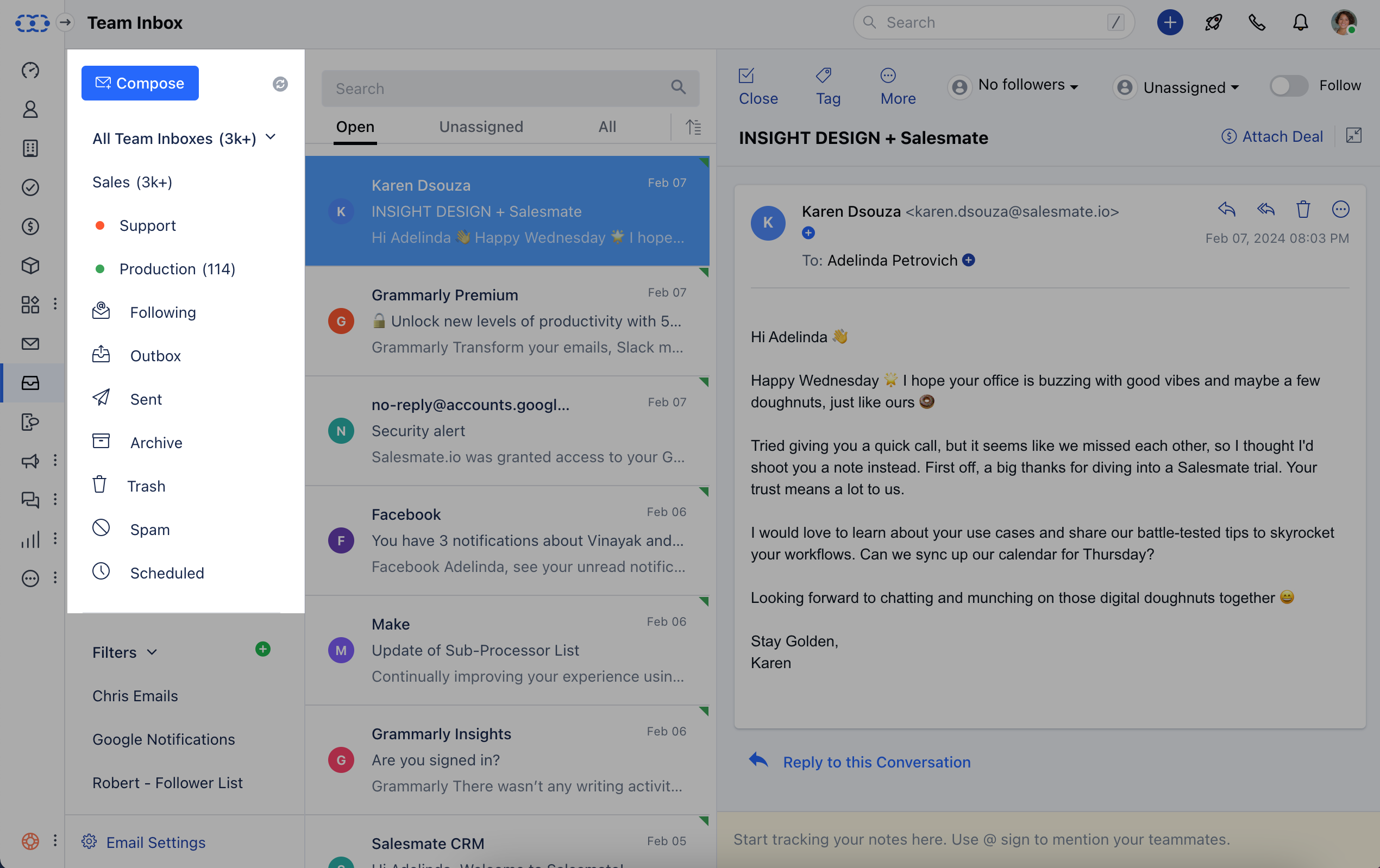Open the Email Settings link

click(155, 841)
